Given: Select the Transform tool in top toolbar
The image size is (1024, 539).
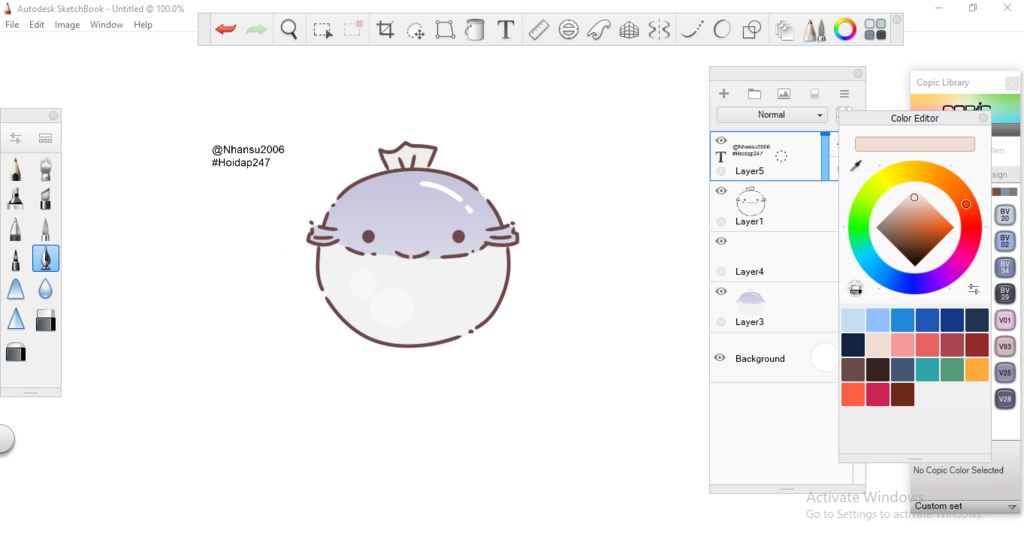Looking at the screenshot, I should [445, 29].
